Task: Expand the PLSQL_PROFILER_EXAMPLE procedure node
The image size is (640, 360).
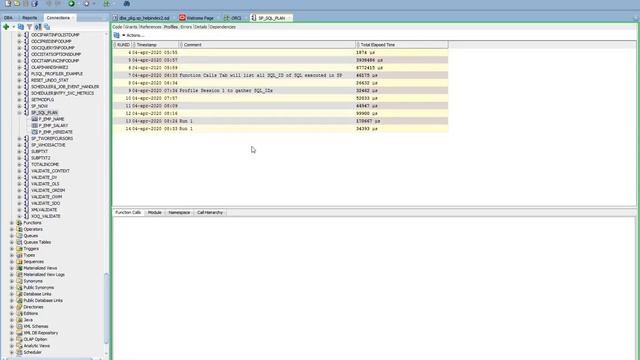Action: click(x=19, y=74)
